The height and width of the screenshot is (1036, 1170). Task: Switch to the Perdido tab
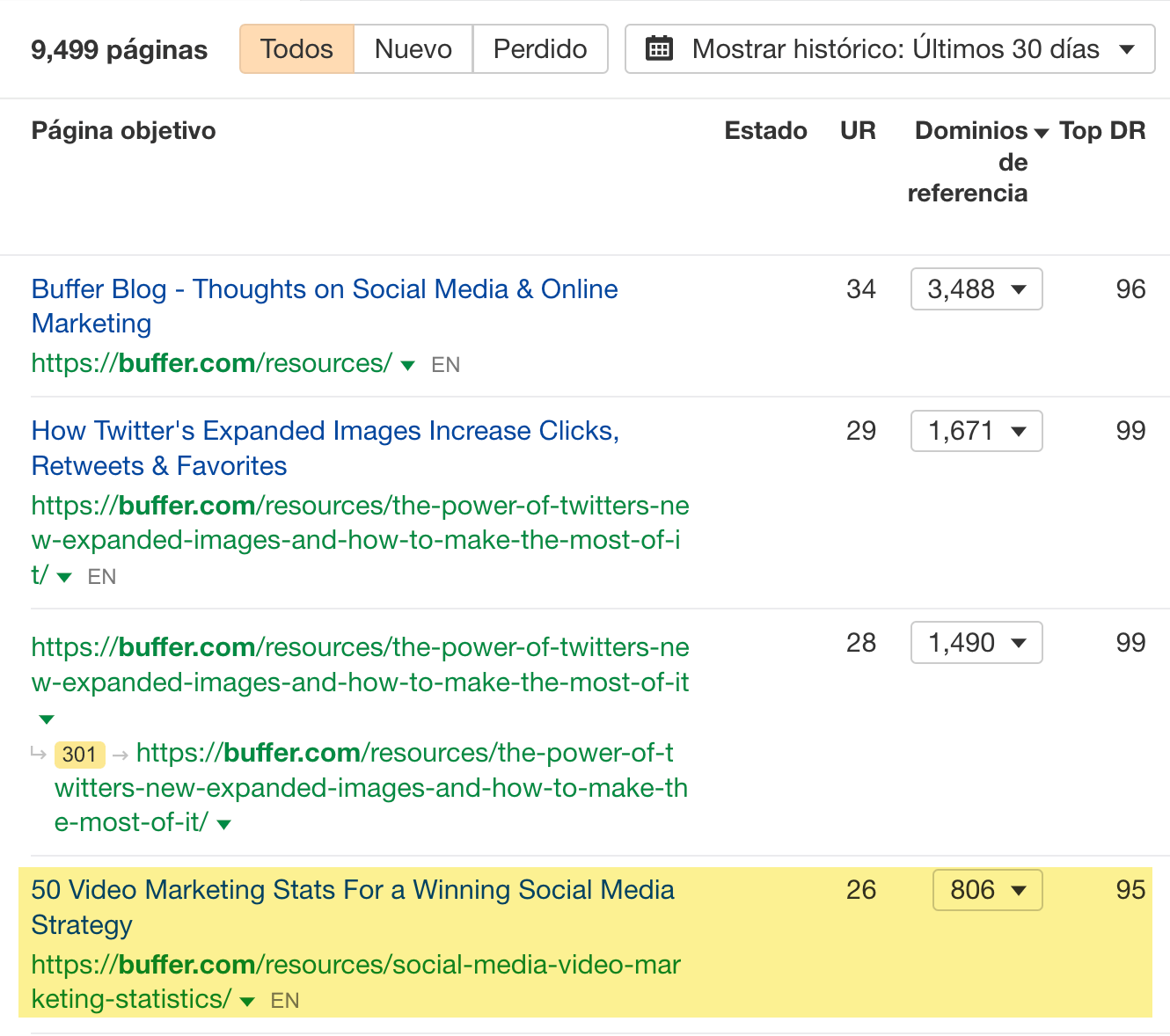[x=539, y=48]
